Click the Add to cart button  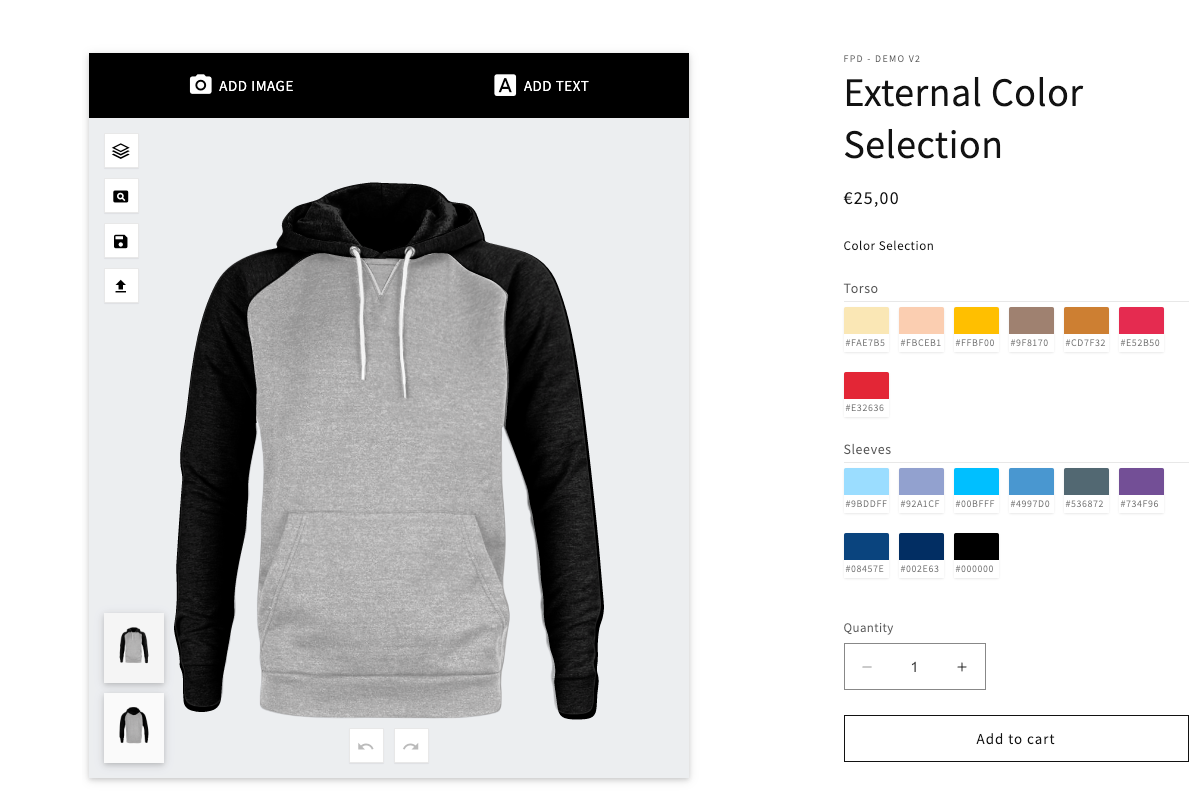(x=1016, y=738)
